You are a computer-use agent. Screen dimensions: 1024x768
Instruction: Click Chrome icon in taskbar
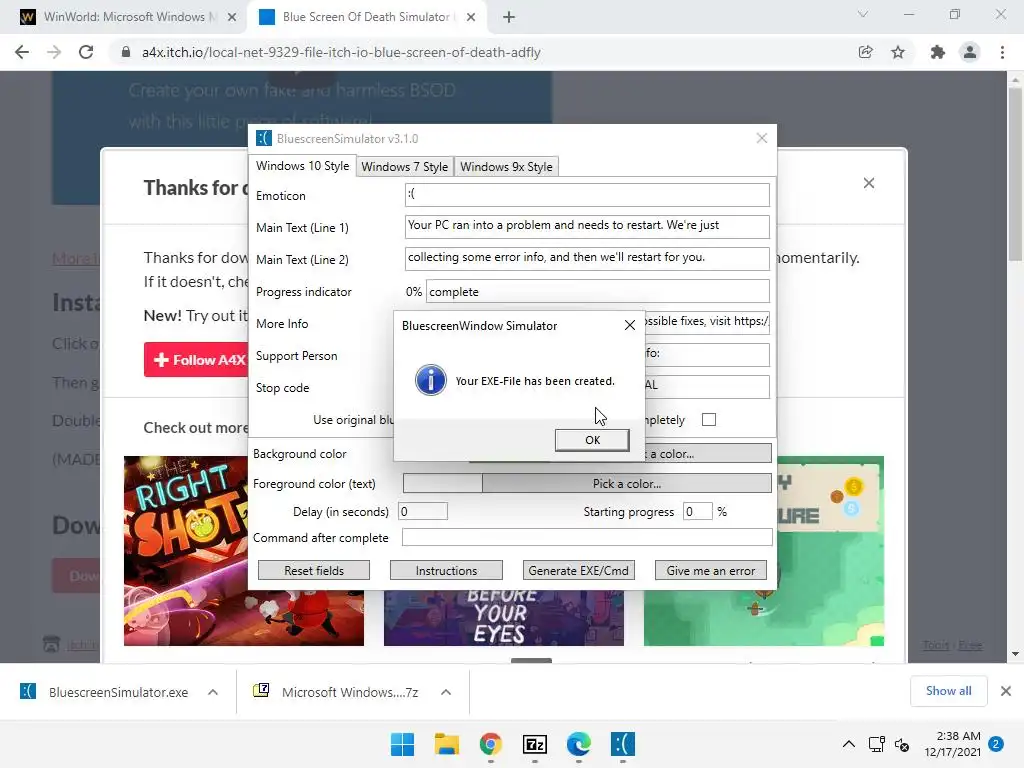pos(490,744)
